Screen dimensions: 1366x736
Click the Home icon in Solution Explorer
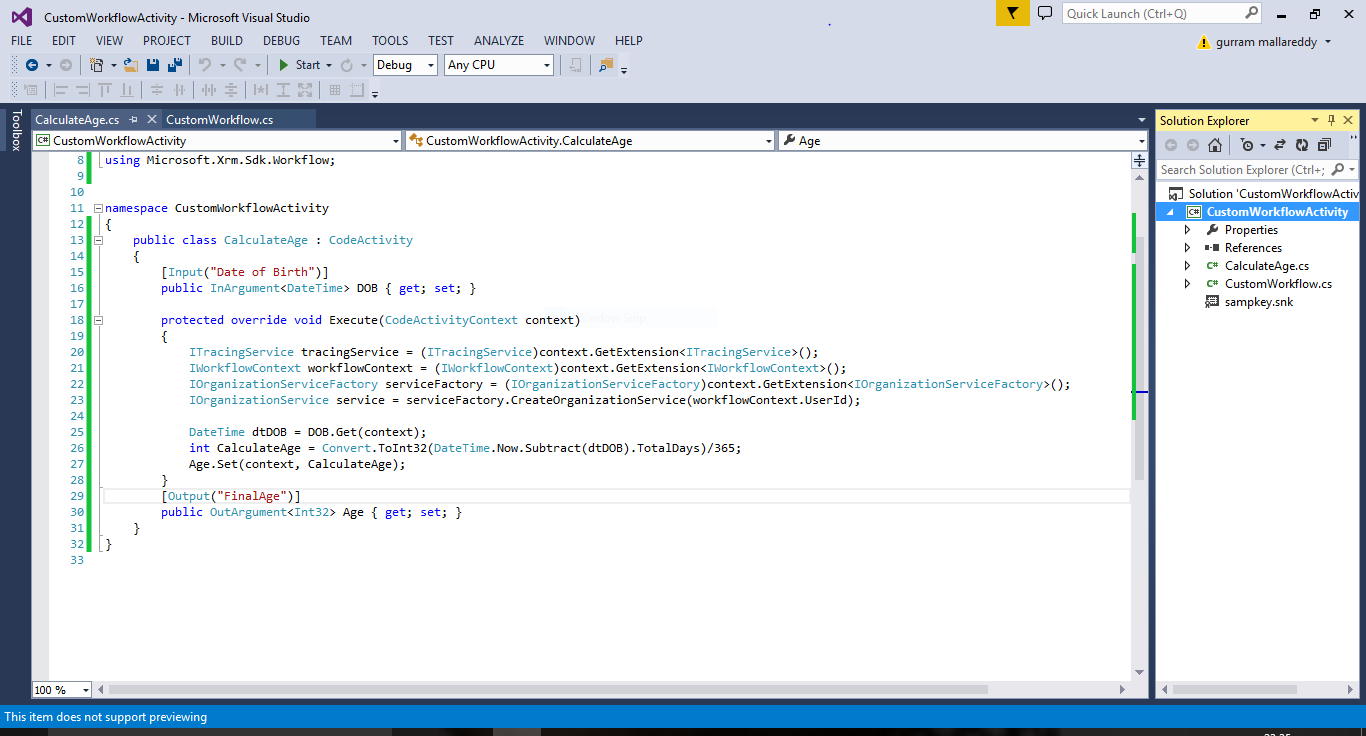coord(1214,145)
